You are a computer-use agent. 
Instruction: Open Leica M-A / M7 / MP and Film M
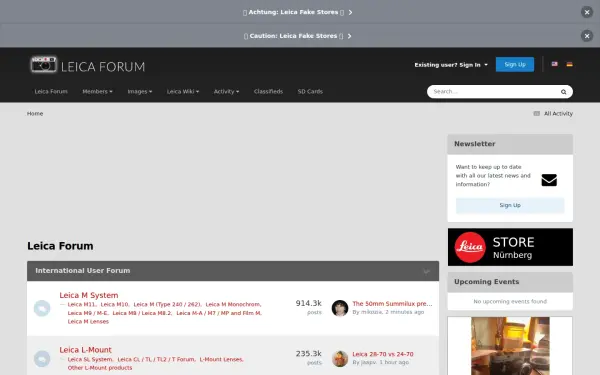coord(219,313)
